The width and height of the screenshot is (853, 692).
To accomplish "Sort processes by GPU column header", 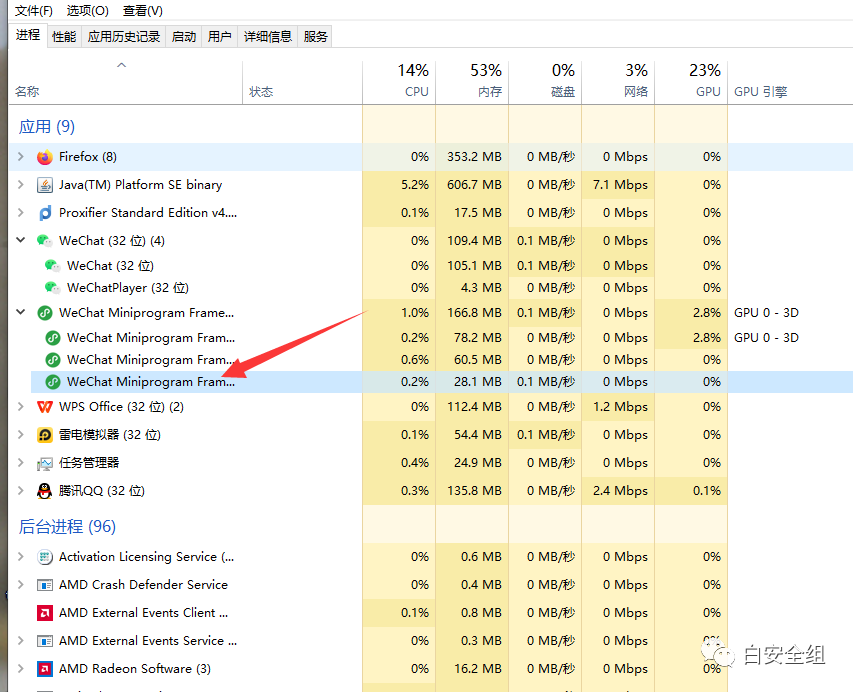I will click(691, 82).
